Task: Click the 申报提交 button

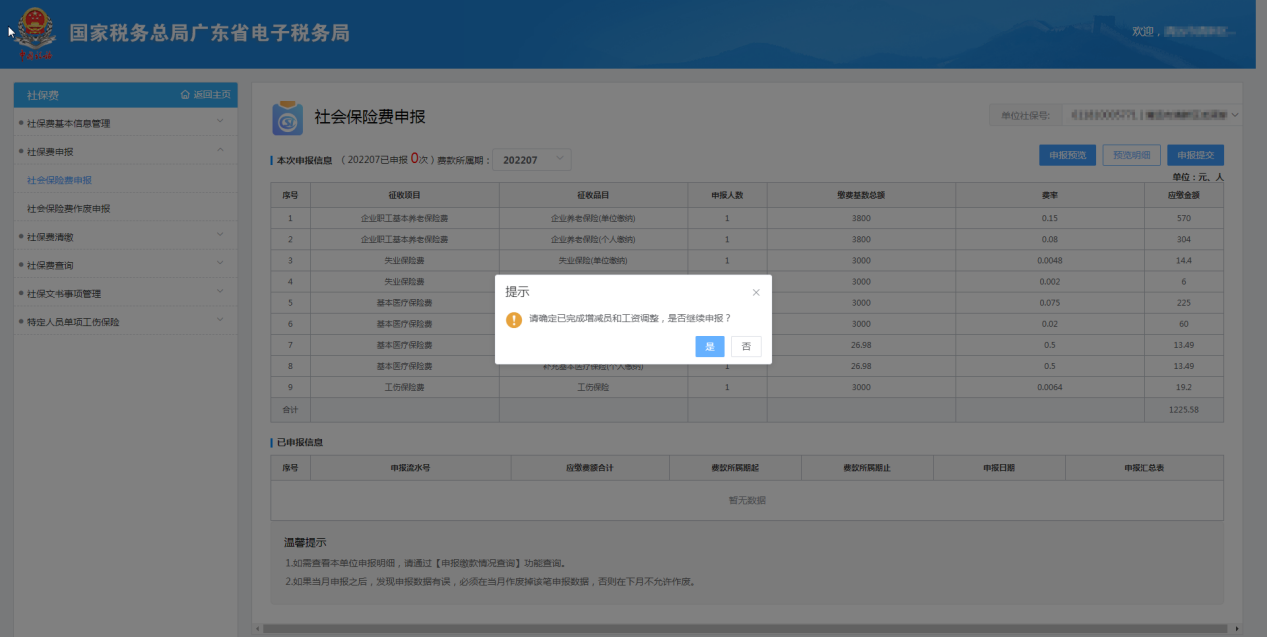Action: pyautogui.click(x=1195, y=155)
